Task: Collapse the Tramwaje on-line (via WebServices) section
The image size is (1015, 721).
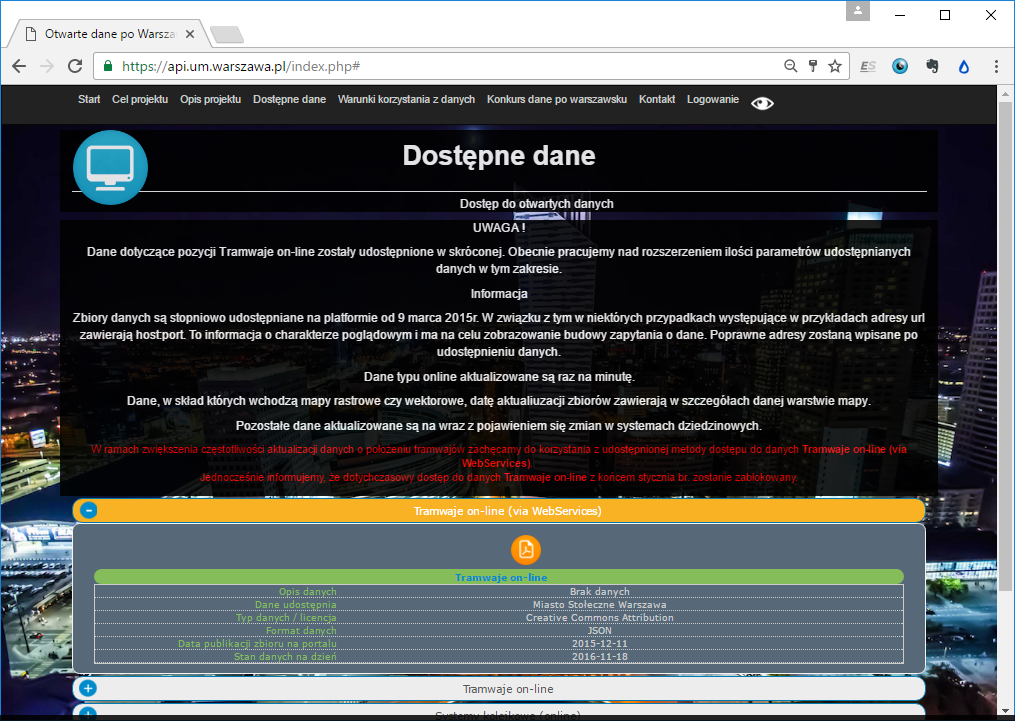Action: [89, 511]
